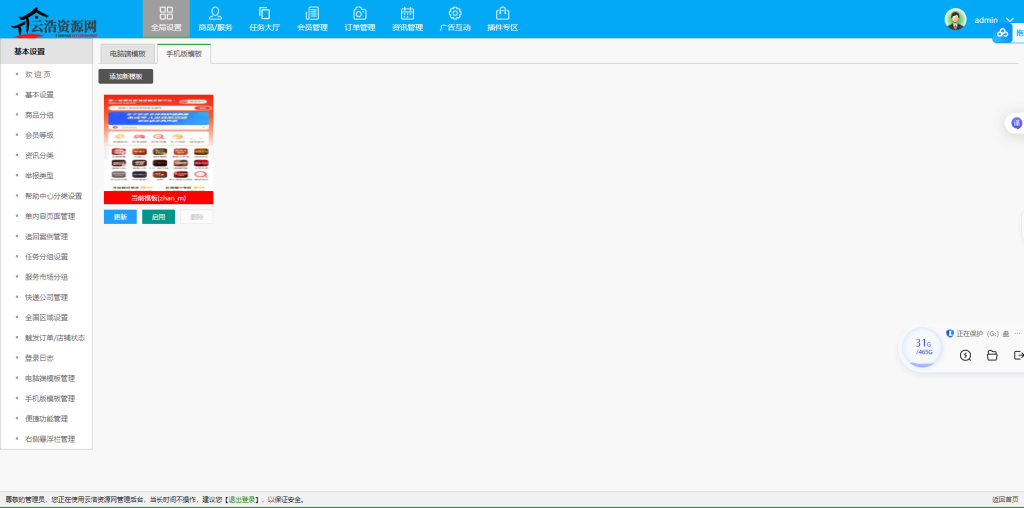Viewport: 1024px width, 508px height.
Task: Switch to the 电脑端模板 tab
Action: coord(127,54)
